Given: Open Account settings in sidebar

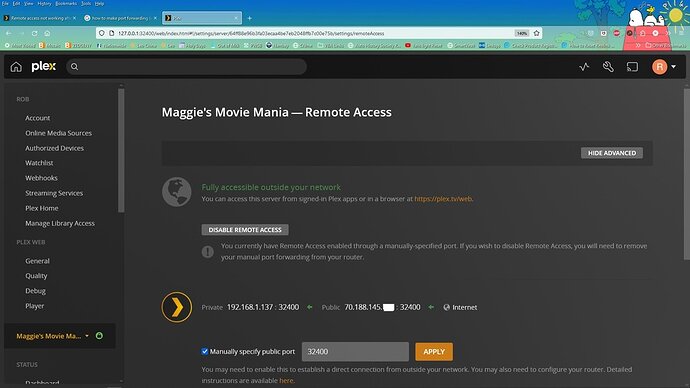Looking at the screenshot, I should click(37, 118).
